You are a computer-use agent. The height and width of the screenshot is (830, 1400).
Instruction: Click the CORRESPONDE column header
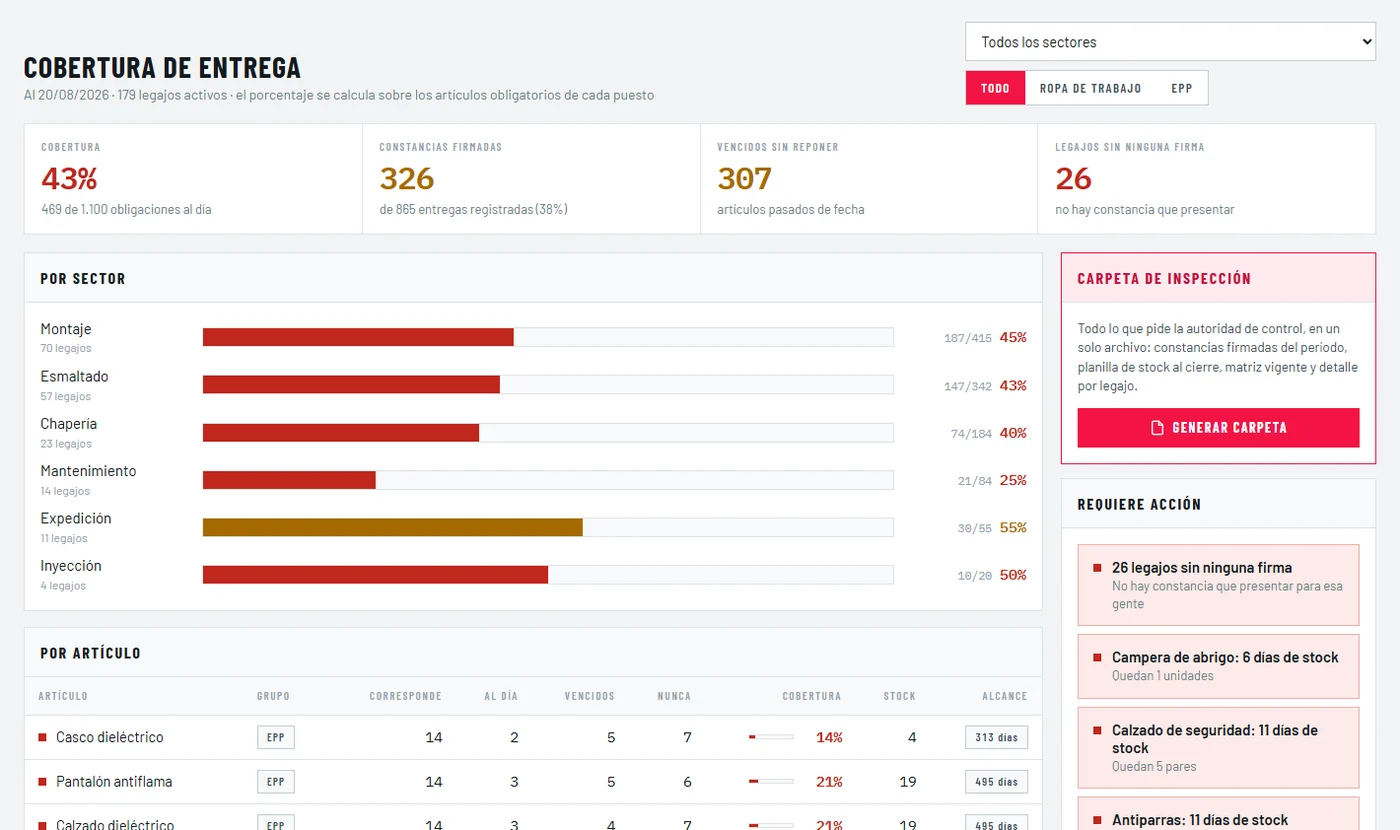[x=406, y=696]
